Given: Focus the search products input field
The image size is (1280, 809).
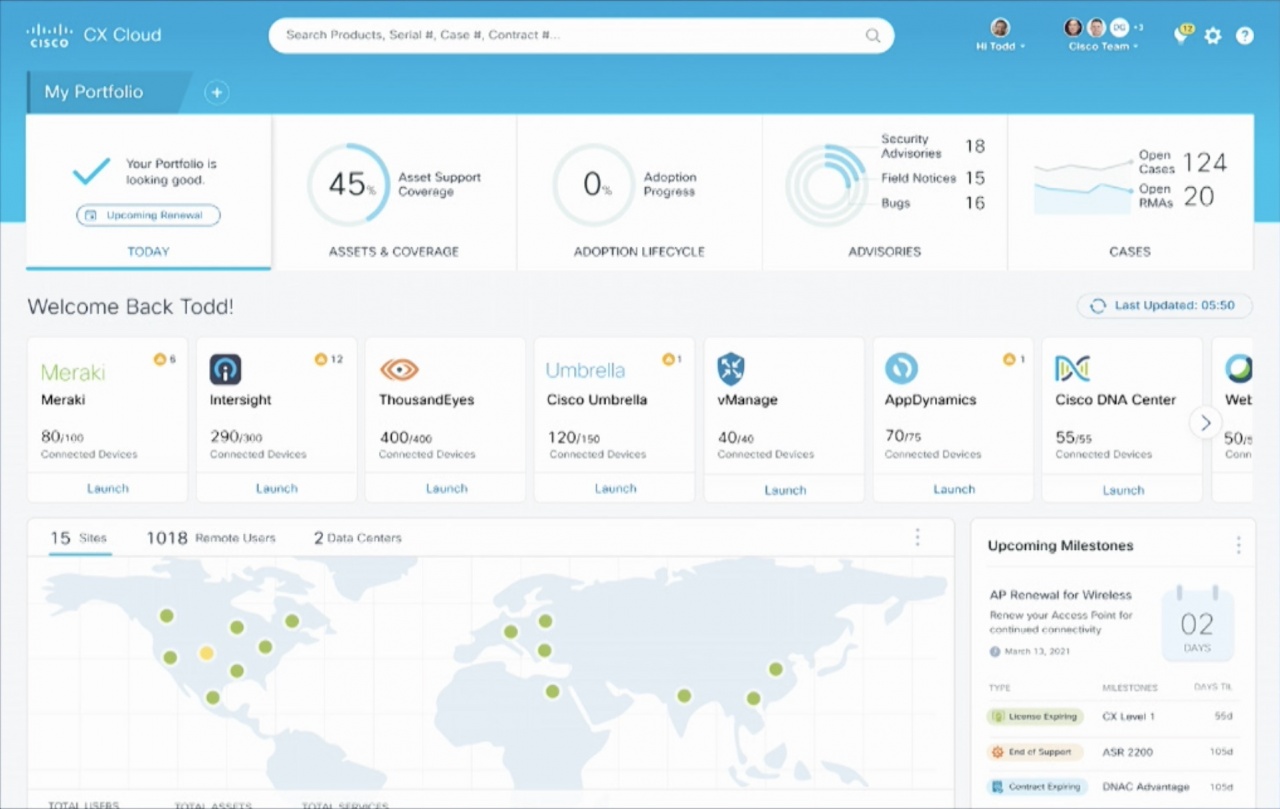Looking at the screenshot, I should [581, 35].
